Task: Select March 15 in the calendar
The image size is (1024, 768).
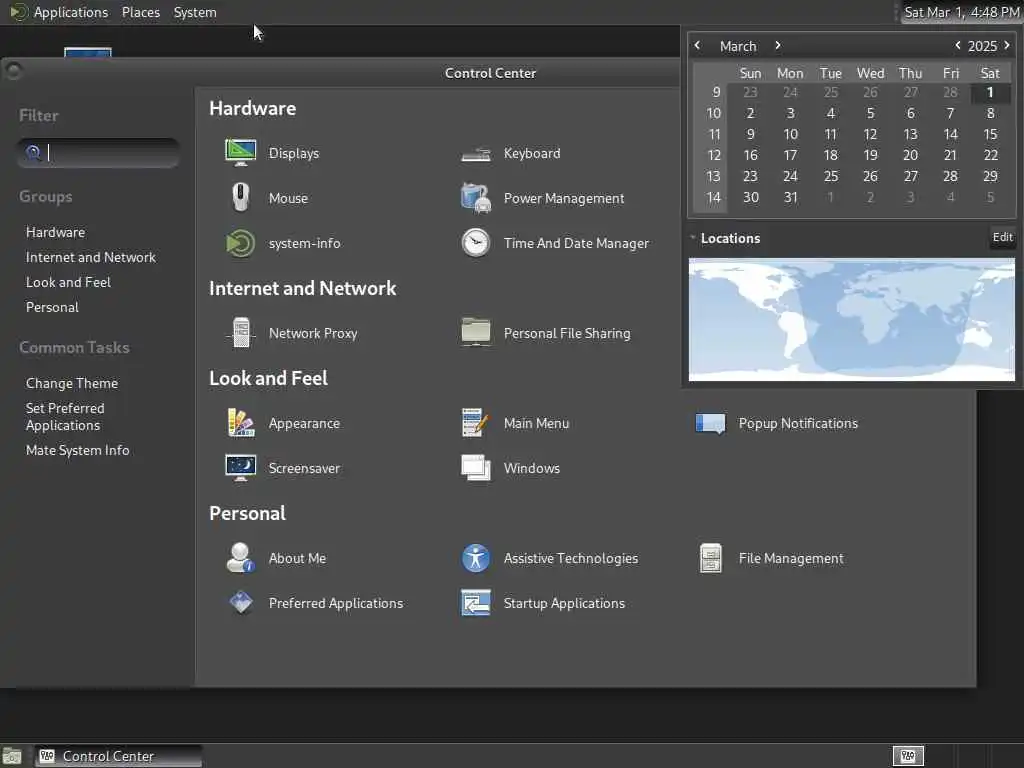Action: pos(990,134)
